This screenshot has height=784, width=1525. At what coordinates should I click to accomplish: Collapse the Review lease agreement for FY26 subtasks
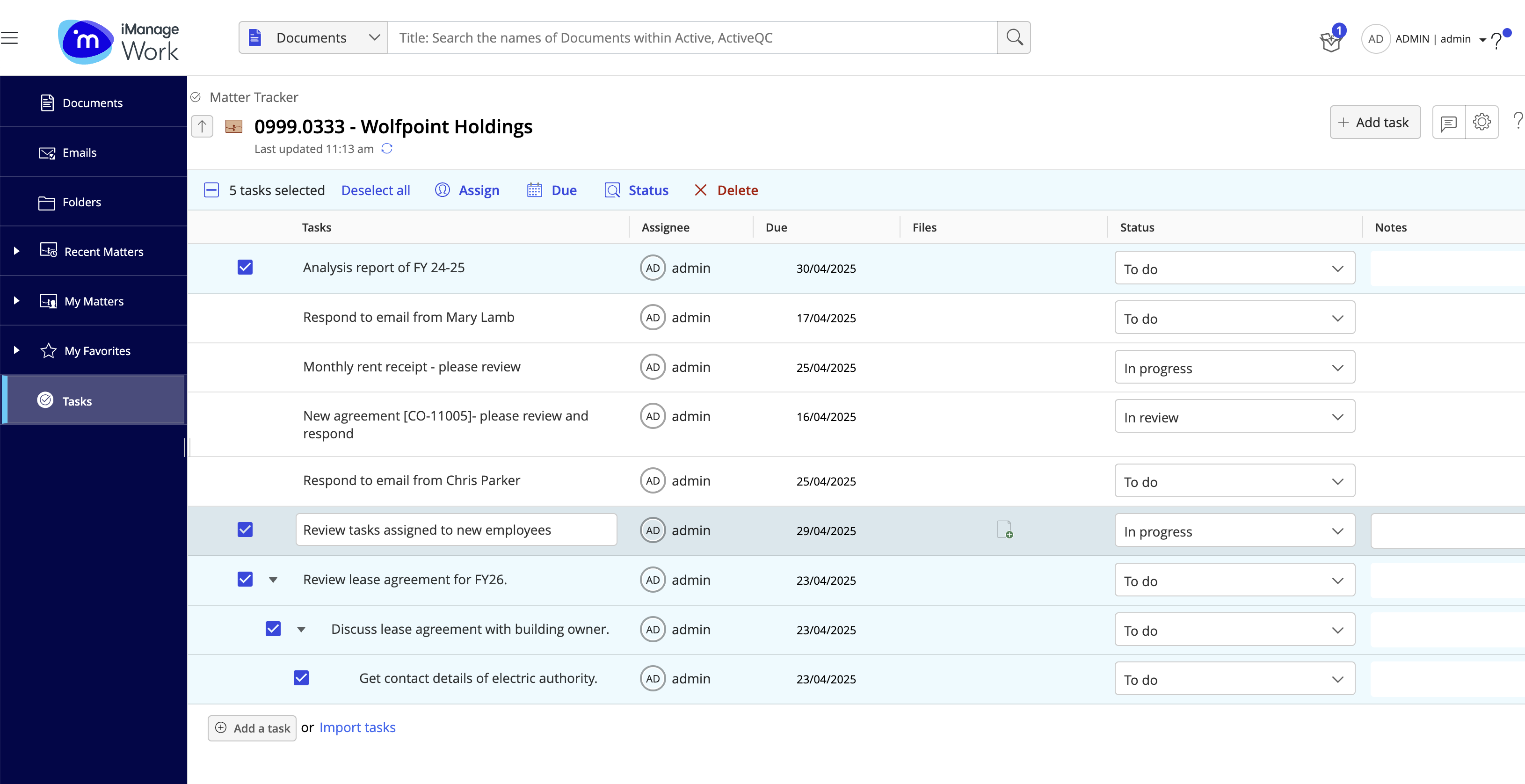tap(273, 580)
